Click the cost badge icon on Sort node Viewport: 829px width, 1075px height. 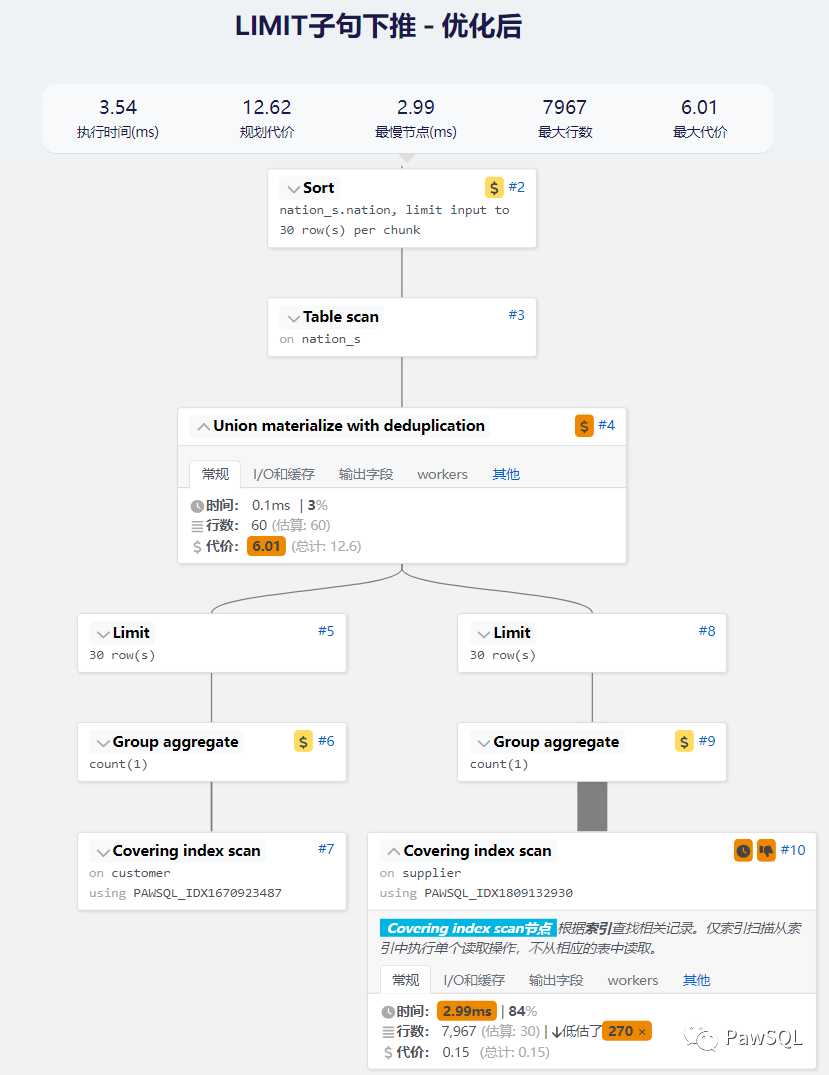pos(494,187)
